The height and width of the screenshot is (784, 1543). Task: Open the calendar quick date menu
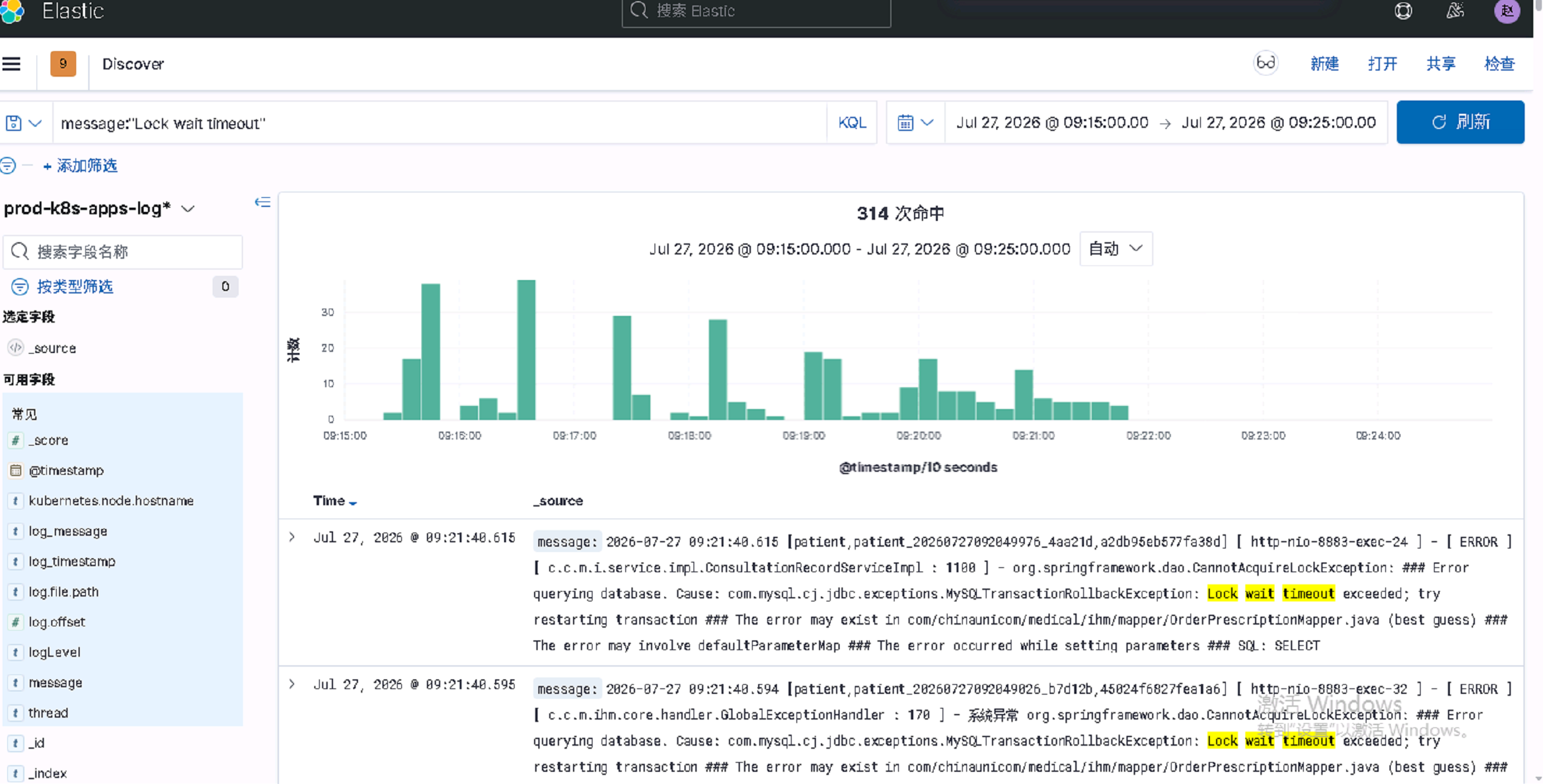(x=915, y=123)
